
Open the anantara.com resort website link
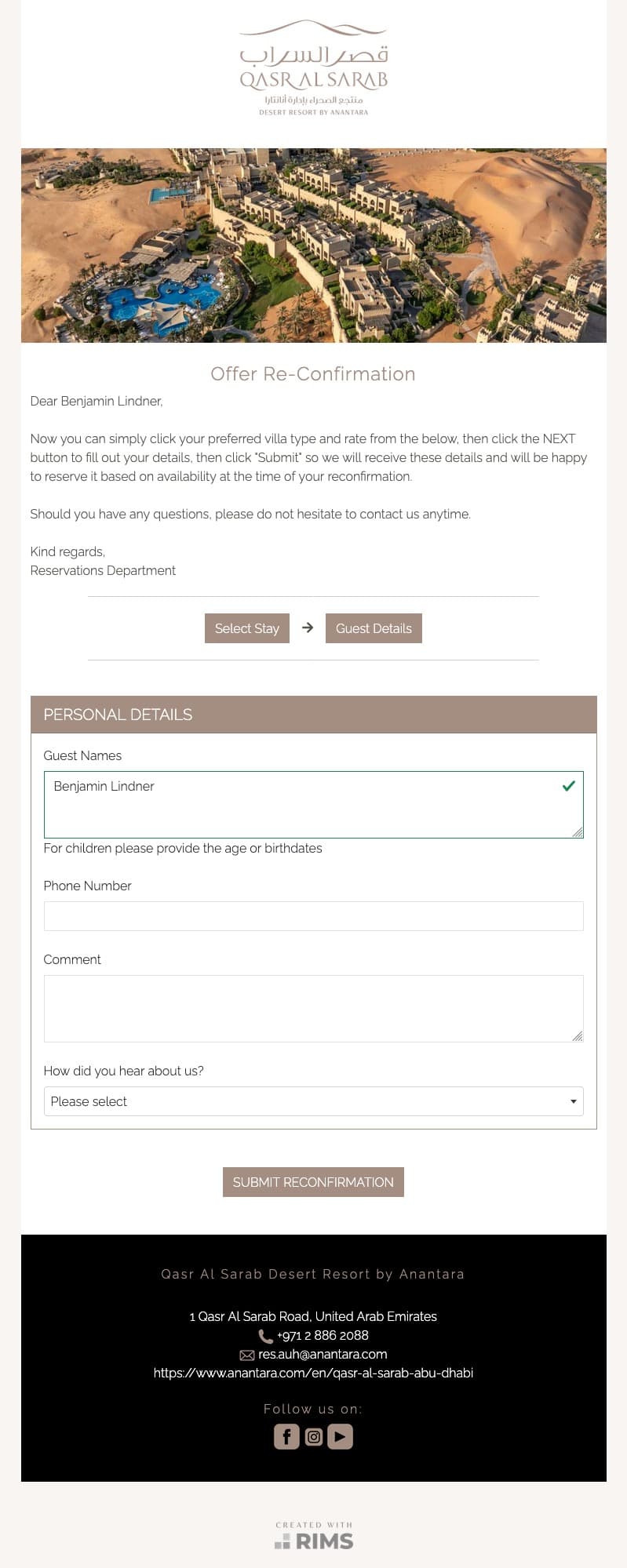pos(313,1373)
